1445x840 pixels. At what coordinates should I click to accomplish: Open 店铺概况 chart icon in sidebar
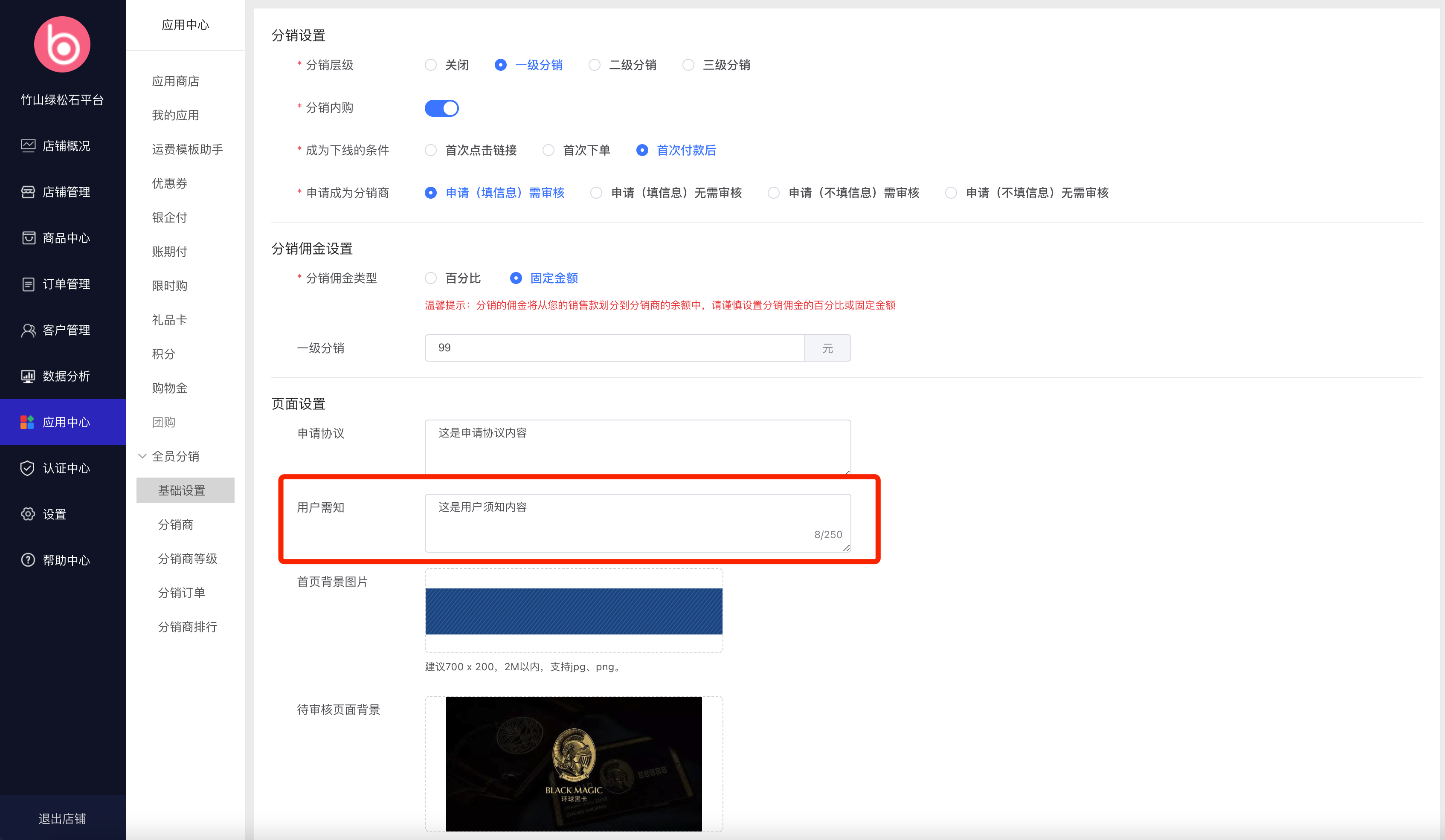[28, 146]
